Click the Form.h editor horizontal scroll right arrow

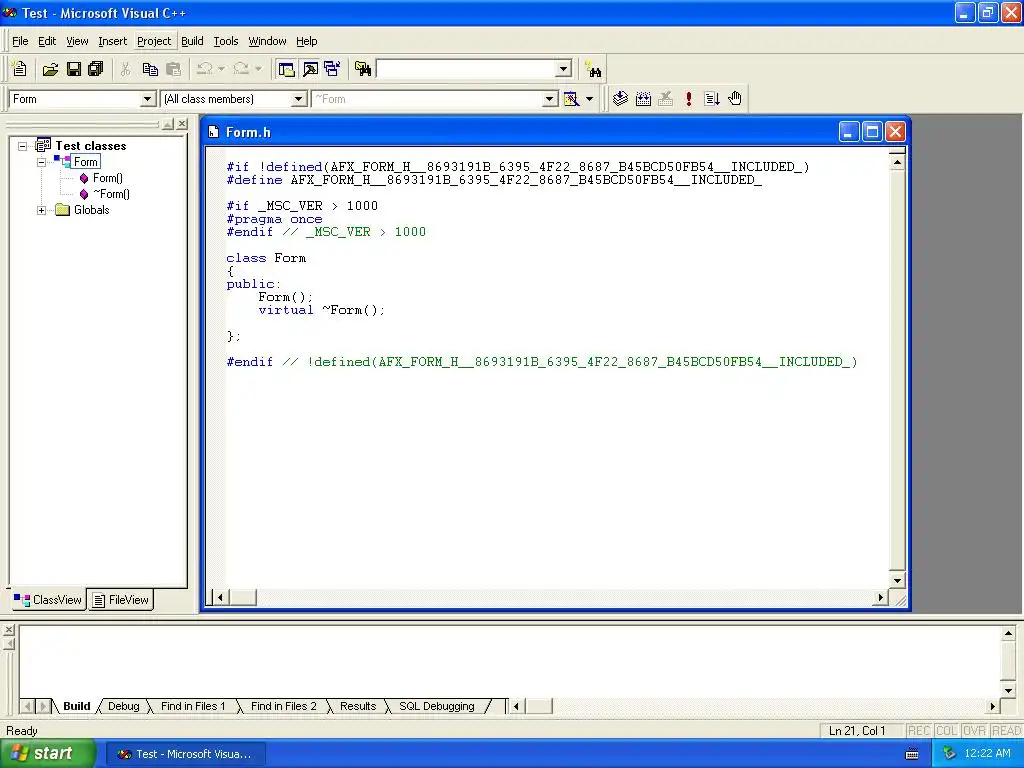coord(881,597)
